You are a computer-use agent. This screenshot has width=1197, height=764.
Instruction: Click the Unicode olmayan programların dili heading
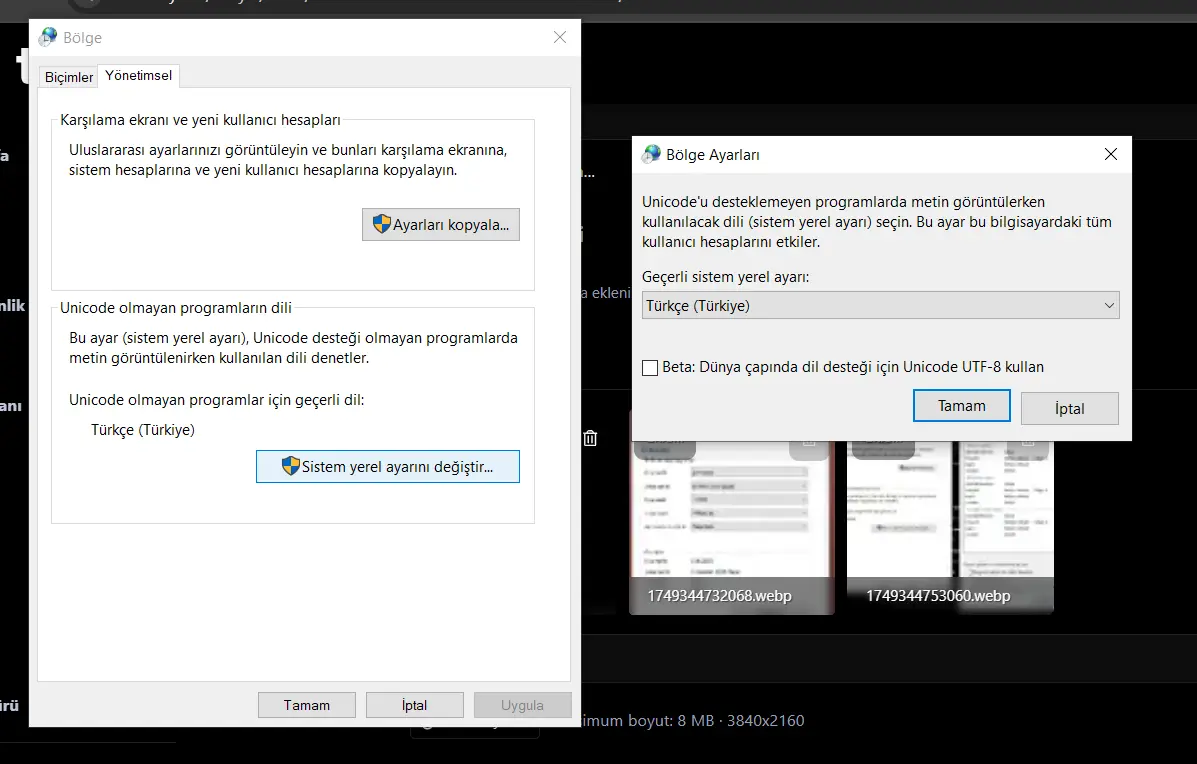pos(176,308)
